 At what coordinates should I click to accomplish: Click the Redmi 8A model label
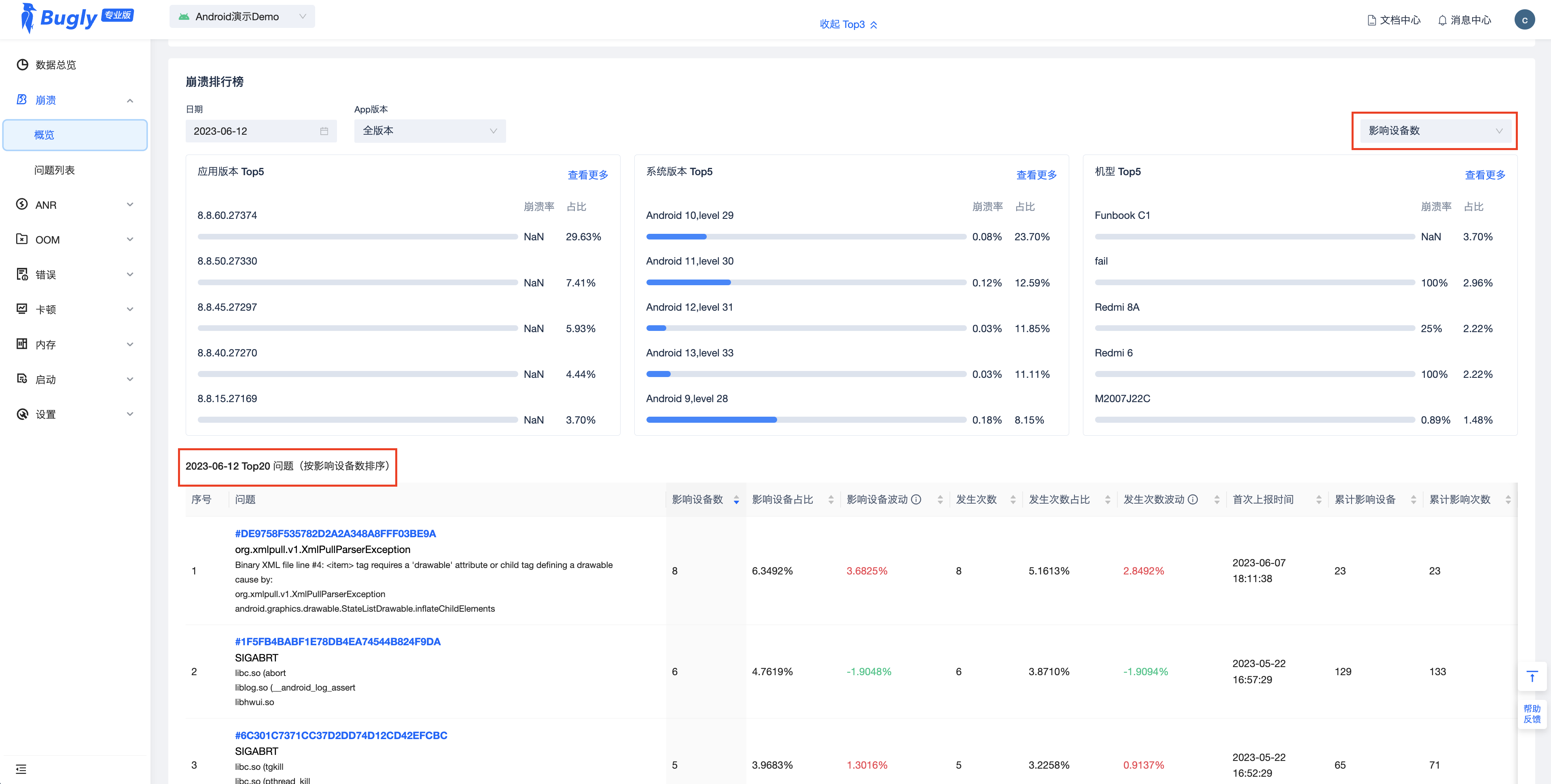click(x=1117, y=307)
